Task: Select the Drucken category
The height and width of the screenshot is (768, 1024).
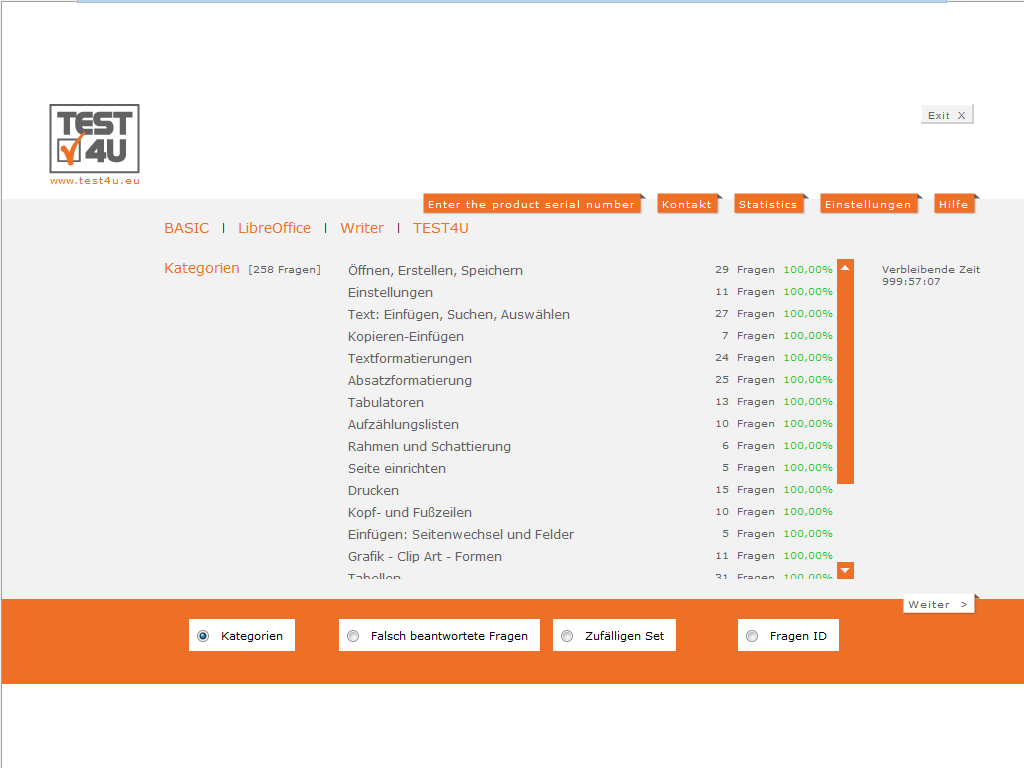Action: click(x=373, y=490)
